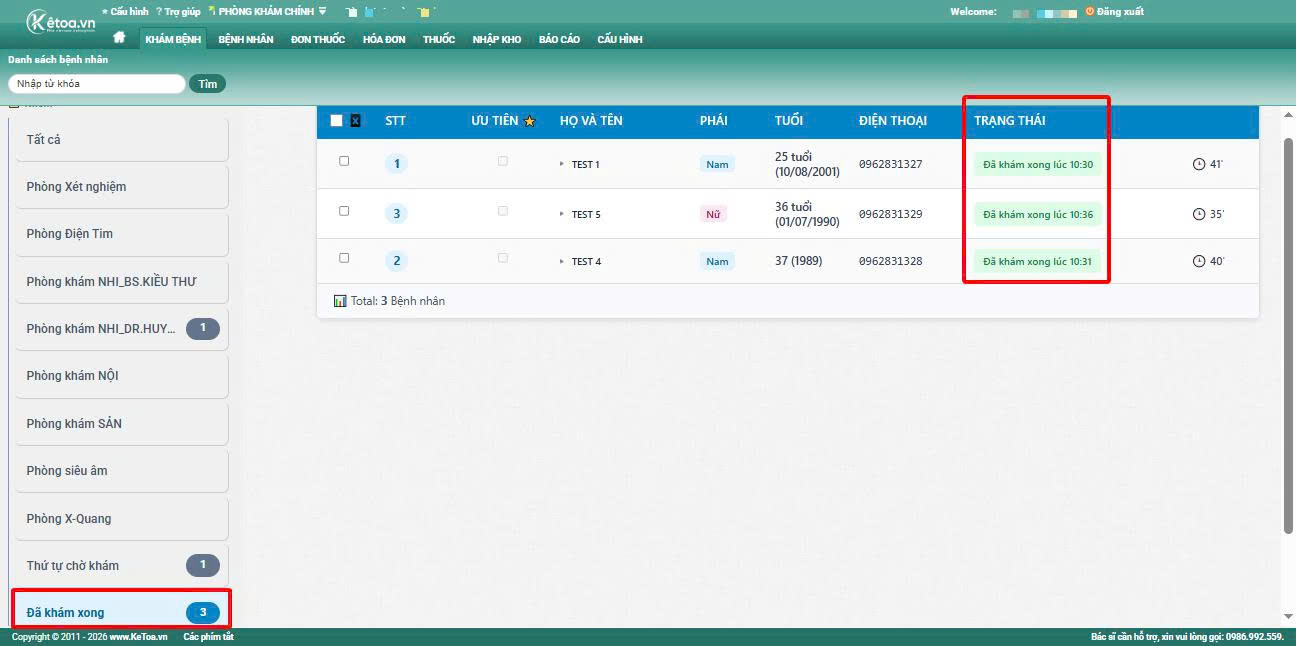This screenshot has height=646, width=1296.
Task: Select Phòng Điện Tim in the sidebar
Action: coord(121,234)
